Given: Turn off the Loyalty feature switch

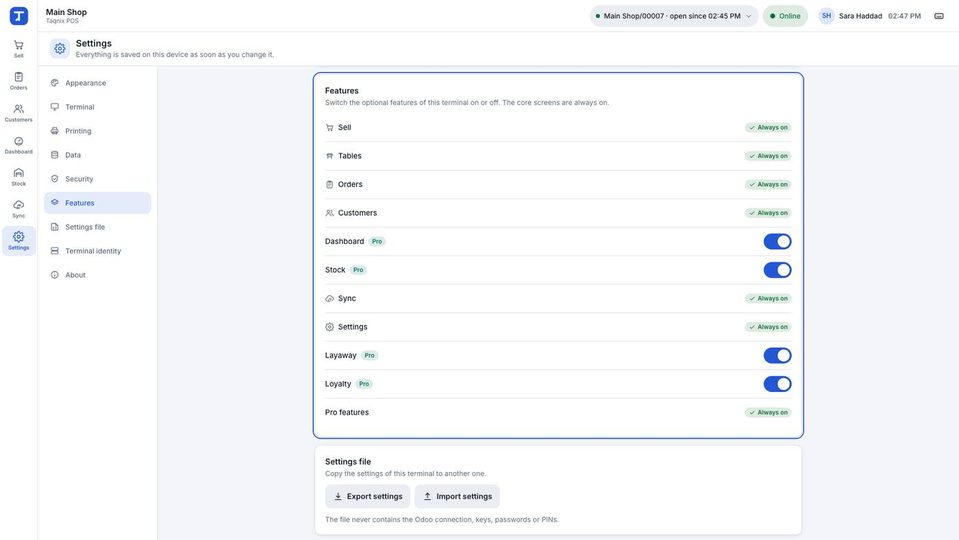Looking at the screenshot, I should point(777,384).
